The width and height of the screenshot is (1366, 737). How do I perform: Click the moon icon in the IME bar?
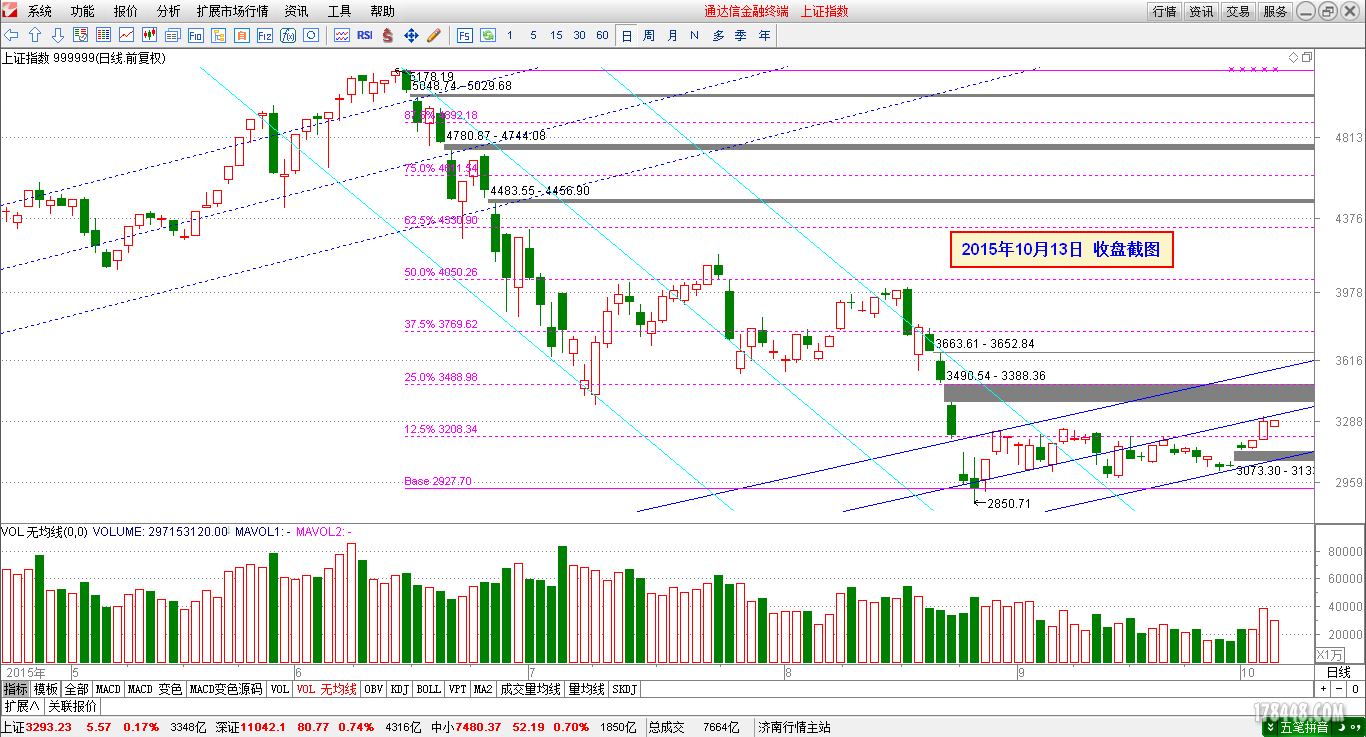point(1340,727)
